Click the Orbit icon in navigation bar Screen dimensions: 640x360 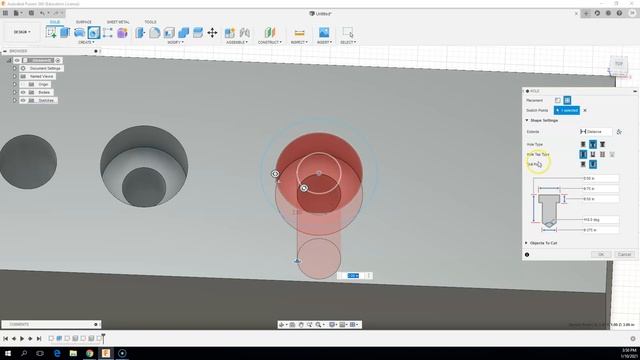point(281,324)
